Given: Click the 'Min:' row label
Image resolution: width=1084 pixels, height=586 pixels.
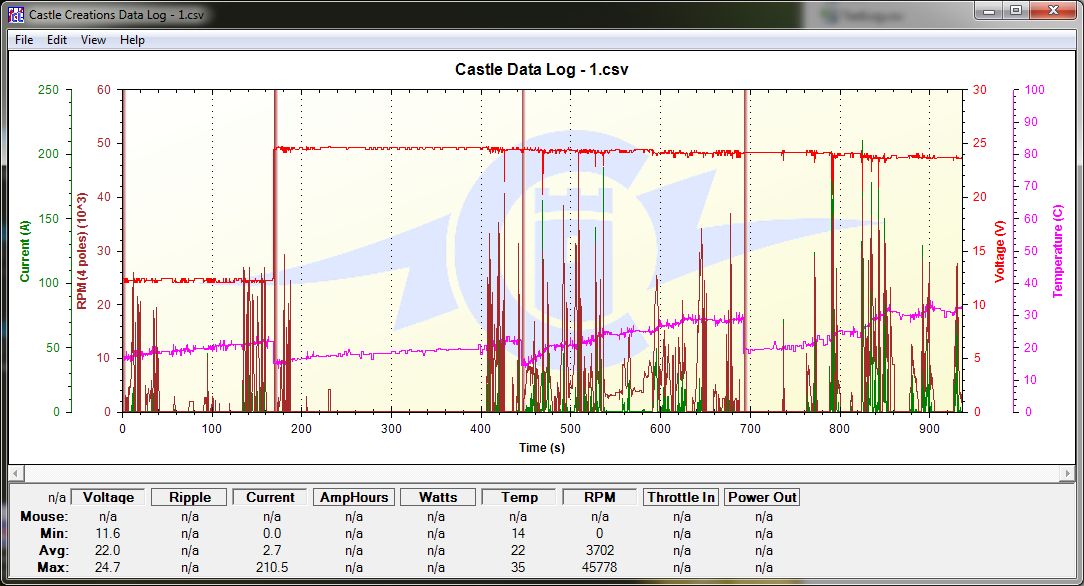Looking at the screenshot, I should 53,533.
